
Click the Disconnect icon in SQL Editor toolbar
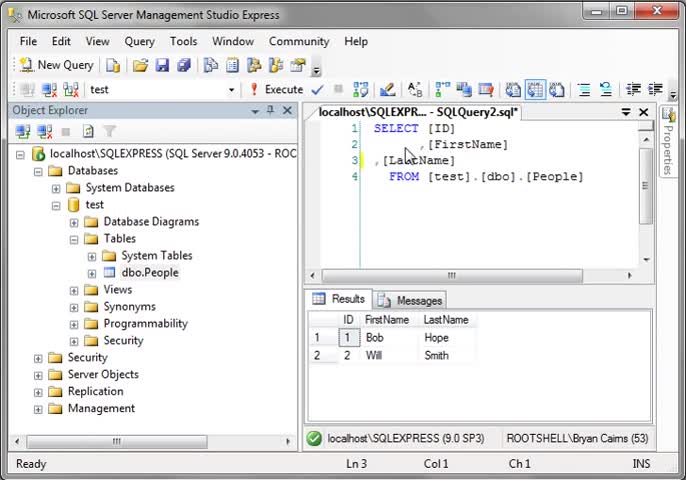(x=49, y=90)
